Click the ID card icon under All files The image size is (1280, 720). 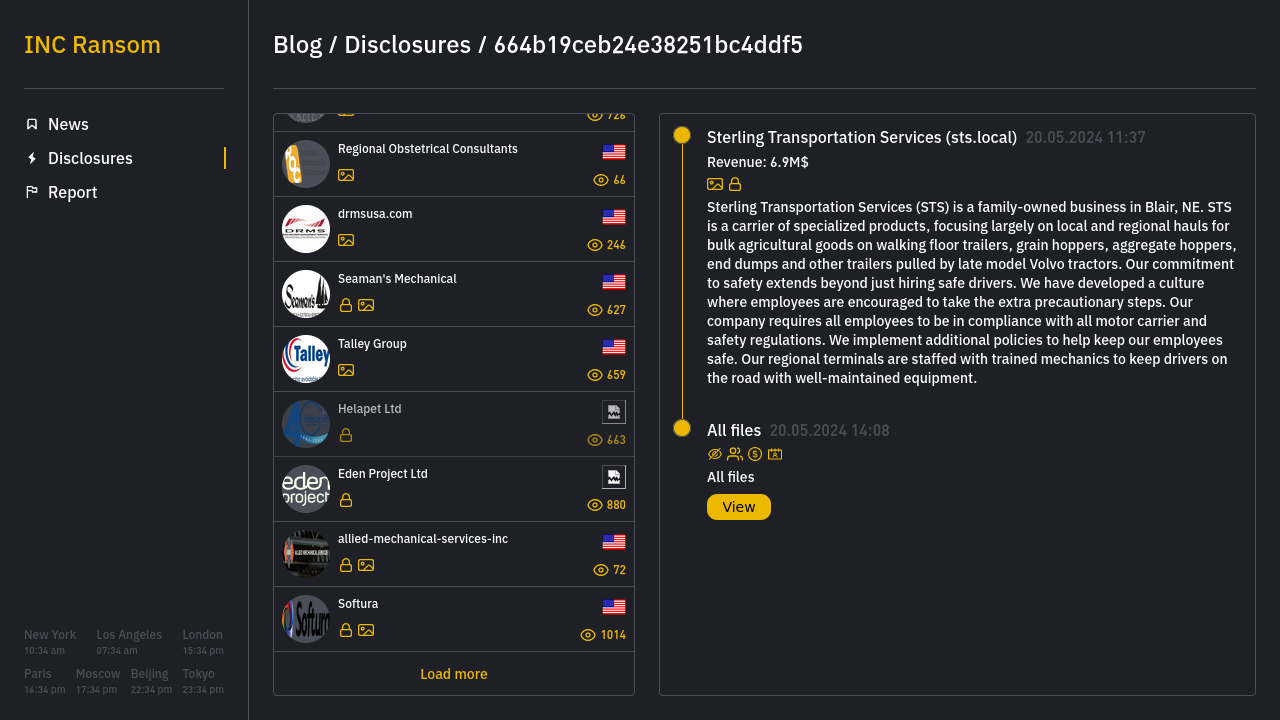pos(775,454)
